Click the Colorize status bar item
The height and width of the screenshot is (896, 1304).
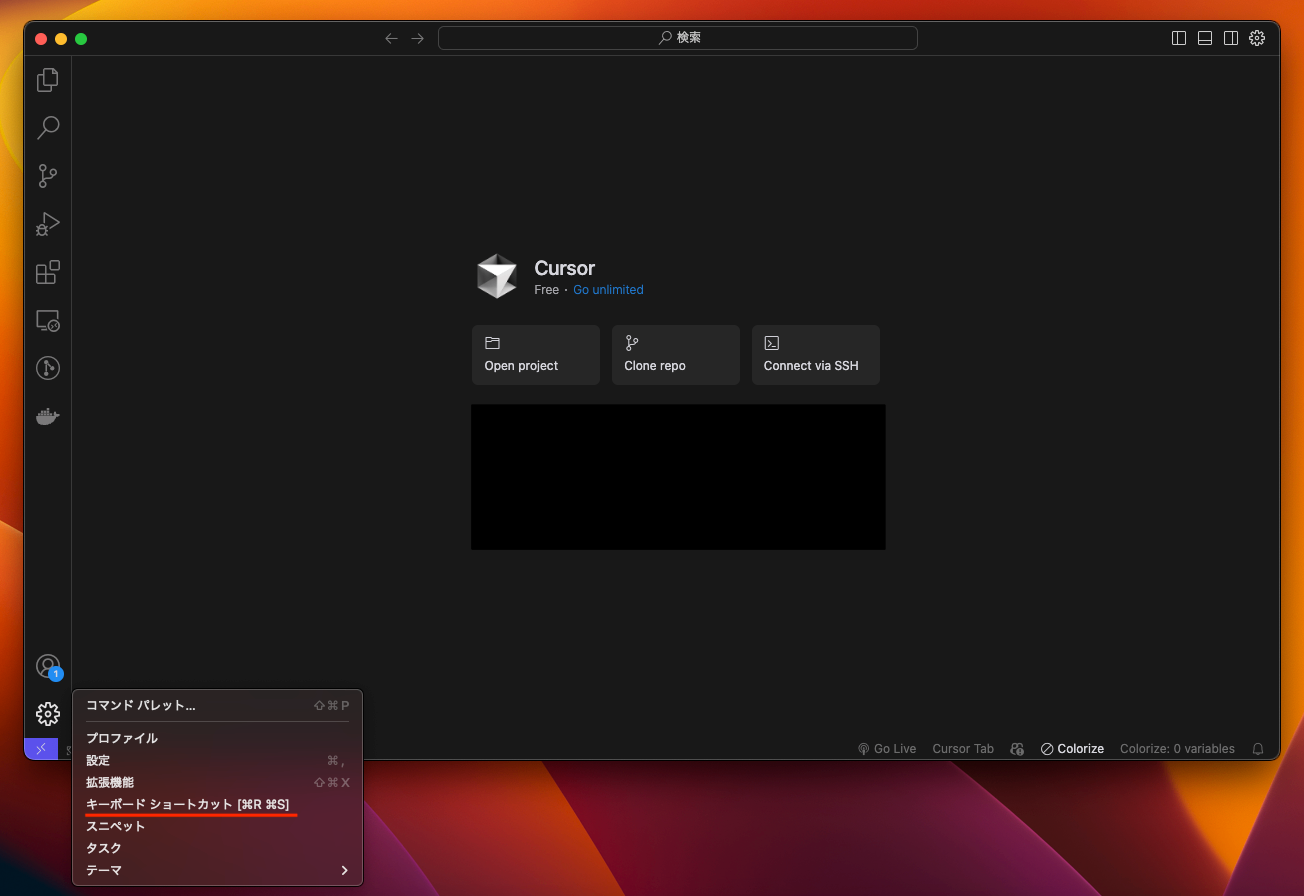click(x=1072, y=748)
